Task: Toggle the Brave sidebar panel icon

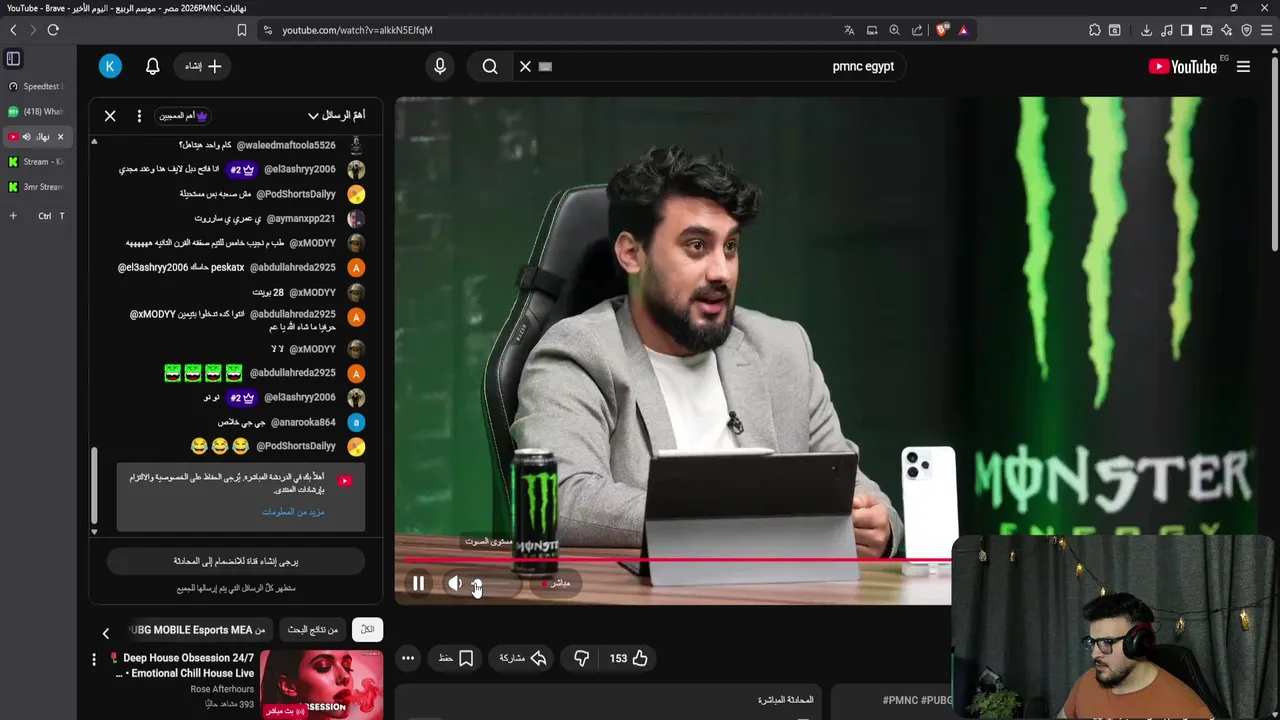Action: tap(1187, 30)
